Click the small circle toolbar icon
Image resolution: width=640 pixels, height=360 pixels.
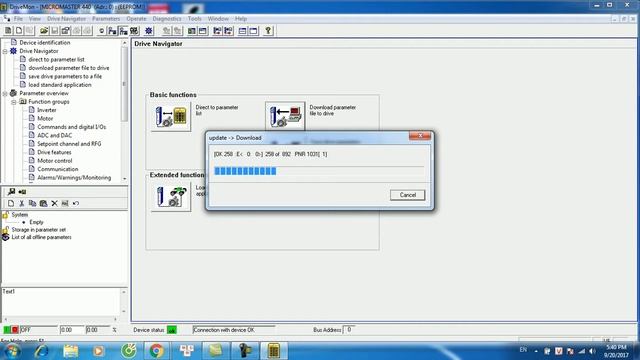pos(102,31)
